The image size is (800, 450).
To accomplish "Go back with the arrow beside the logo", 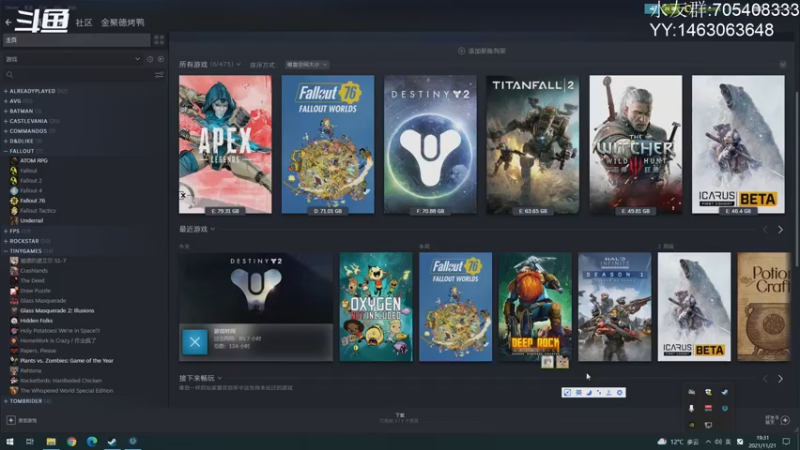I will [8, 22].
